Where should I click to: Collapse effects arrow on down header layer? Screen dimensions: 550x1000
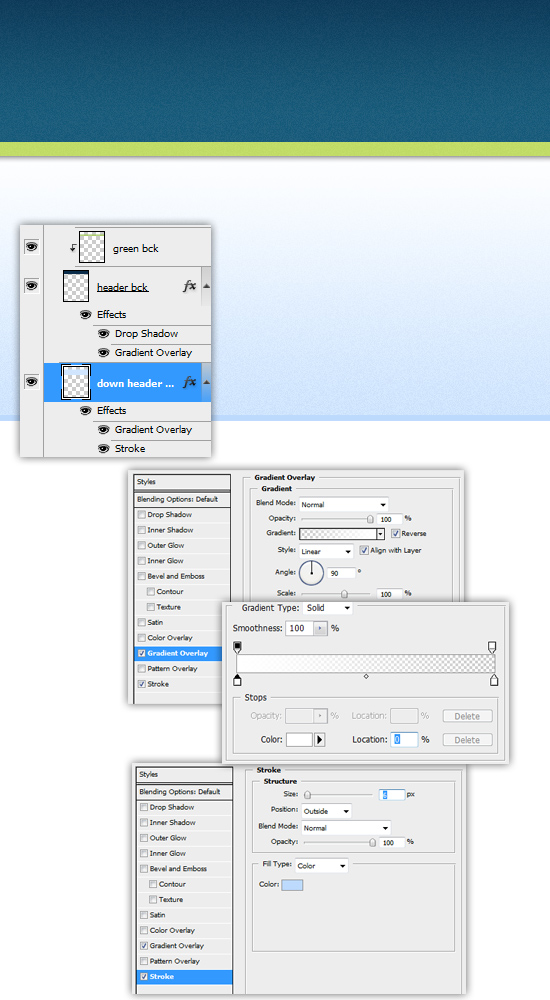coord(206,383)
